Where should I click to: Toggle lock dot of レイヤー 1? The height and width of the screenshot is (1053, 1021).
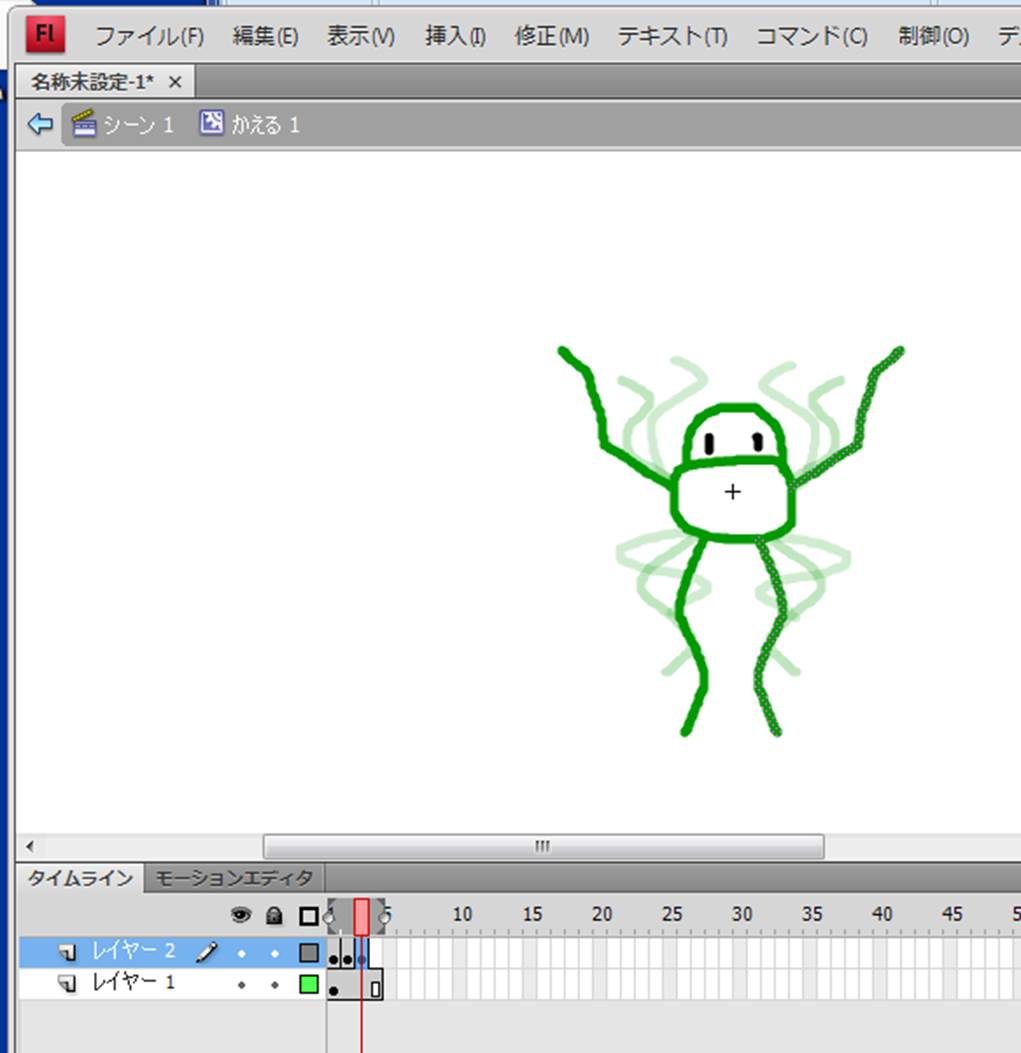[274, 984]
